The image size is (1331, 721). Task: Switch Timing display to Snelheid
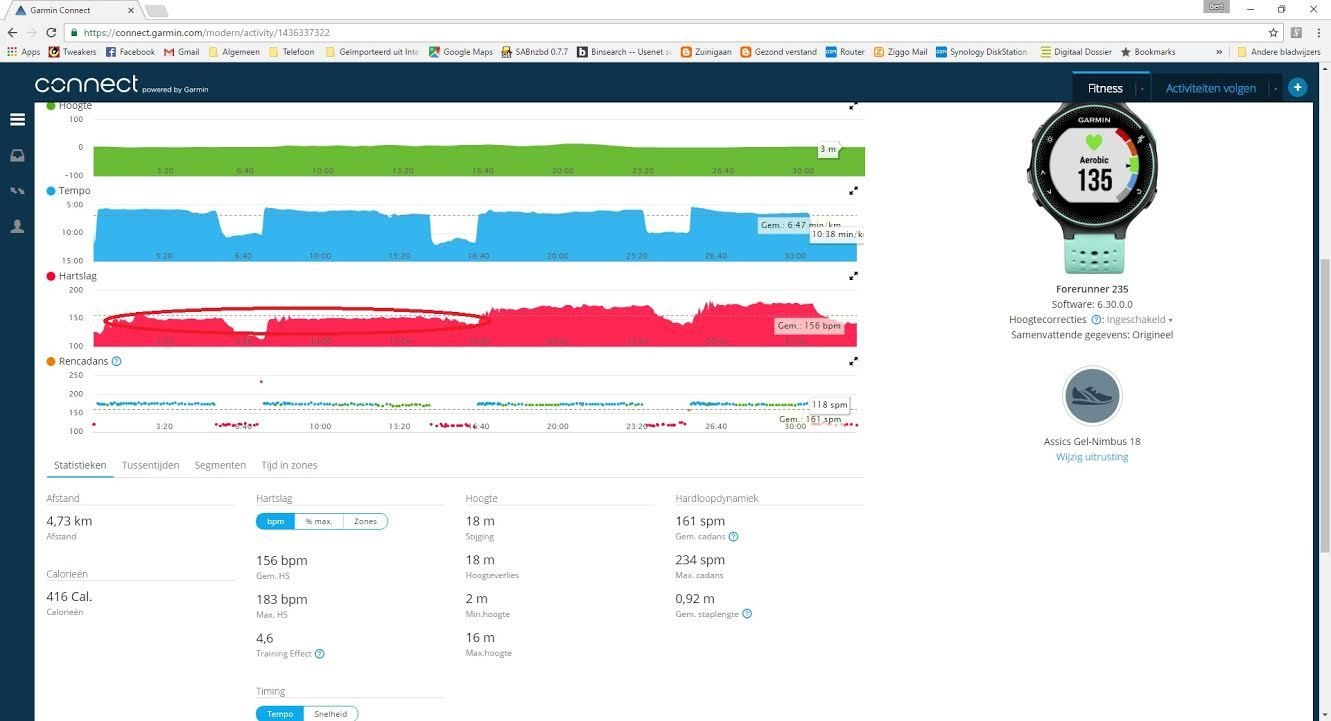click(x=331, y=714)
